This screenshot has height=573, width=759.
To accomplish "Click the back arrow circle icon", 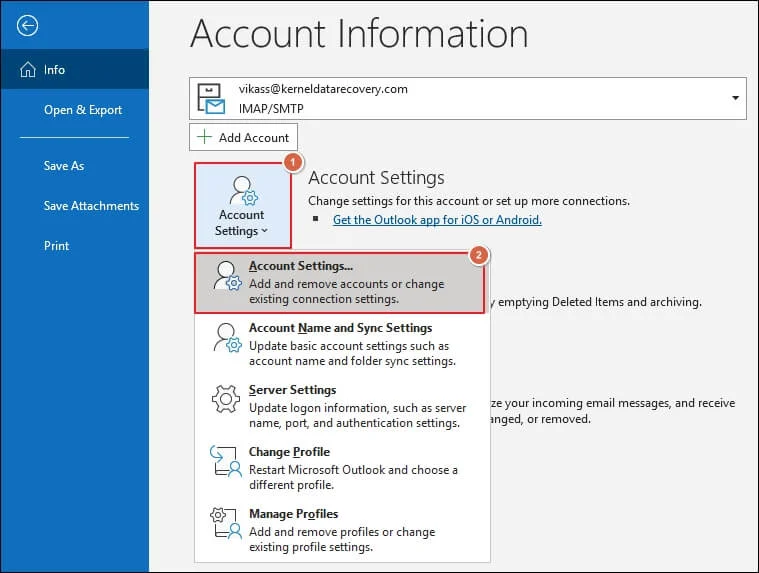I will [27, 26].
